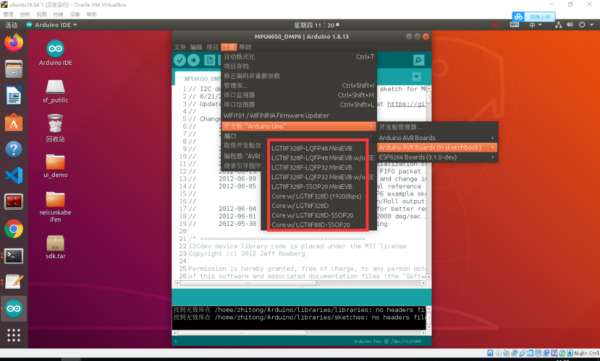
Task: Click the VirtualBox blue upload button
Action: point(534,16)
